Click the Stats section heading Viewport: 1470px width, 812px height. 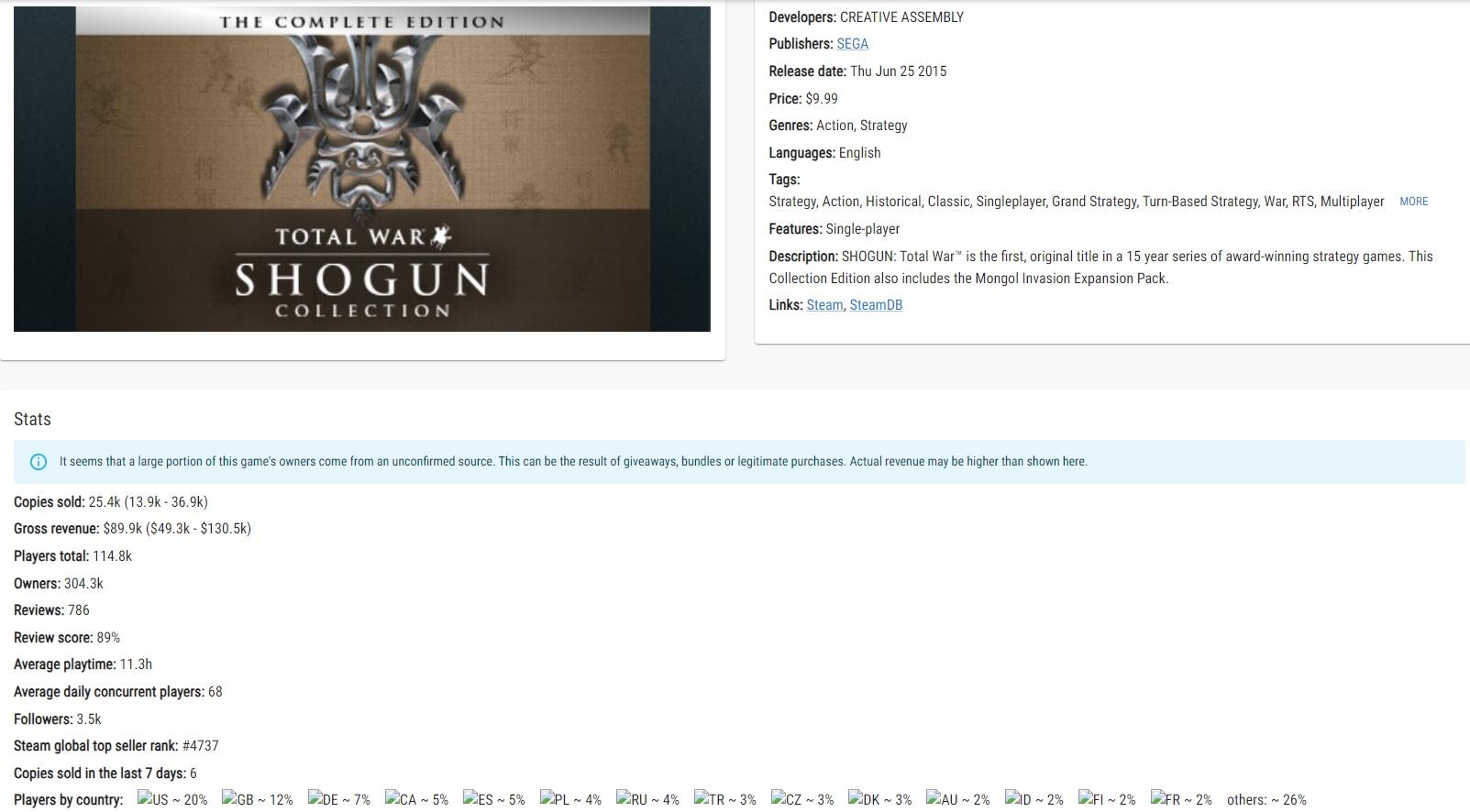click(x=32, y=419)
